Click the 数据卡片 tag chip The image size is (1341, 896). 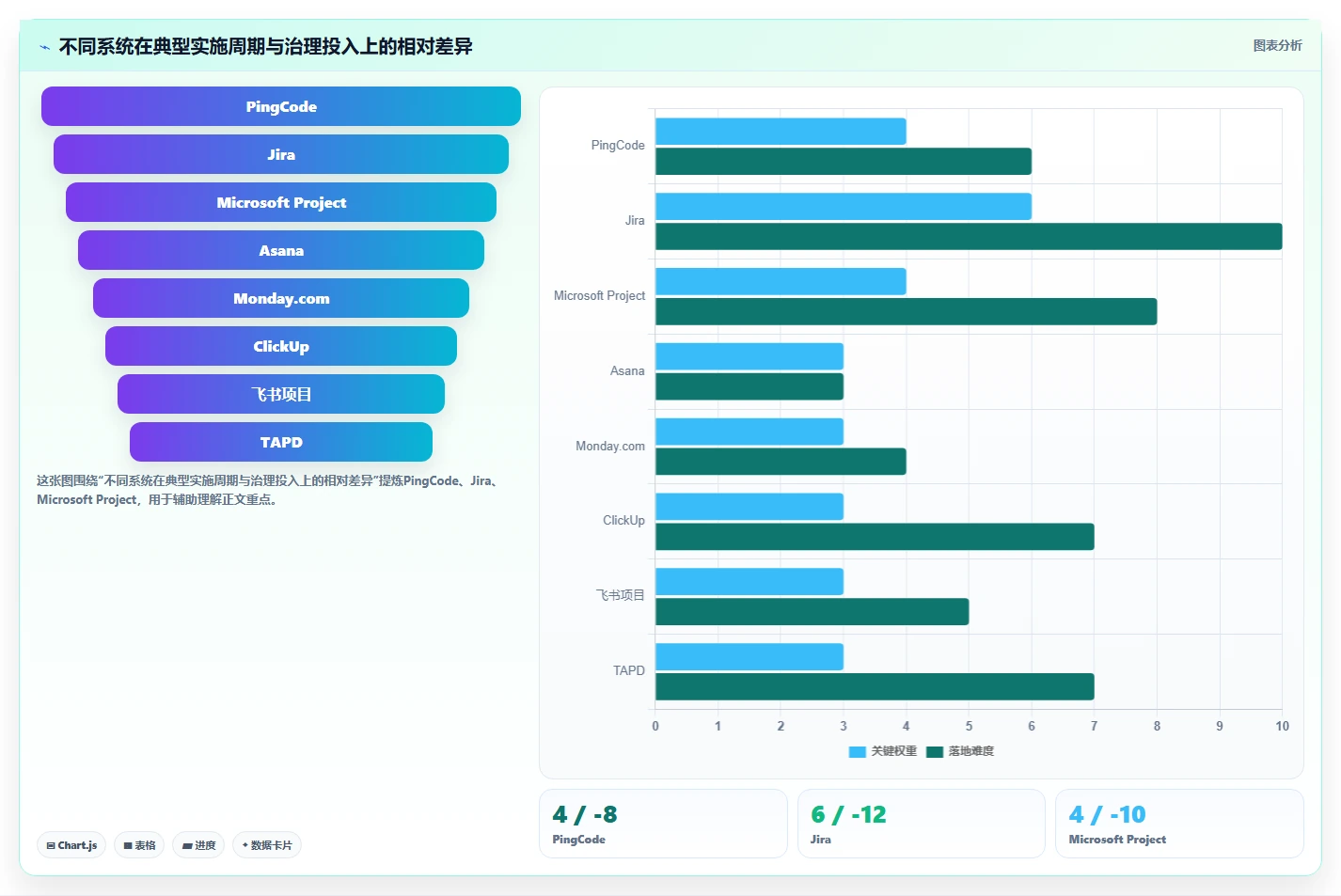(267, 845)
